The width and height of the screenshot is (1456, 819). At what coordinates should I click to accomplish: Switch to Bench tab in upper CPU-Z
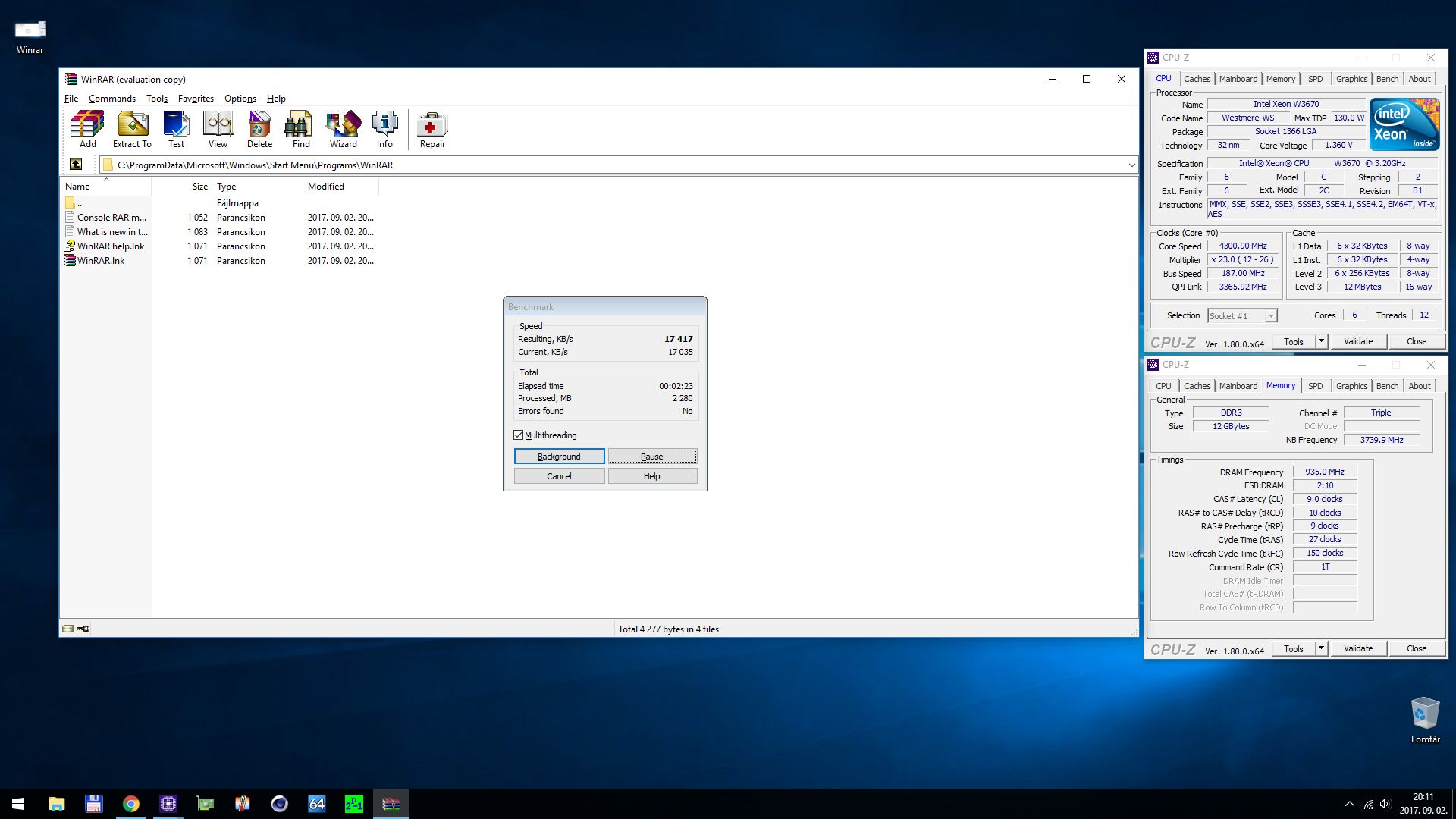coord(1387,79)
